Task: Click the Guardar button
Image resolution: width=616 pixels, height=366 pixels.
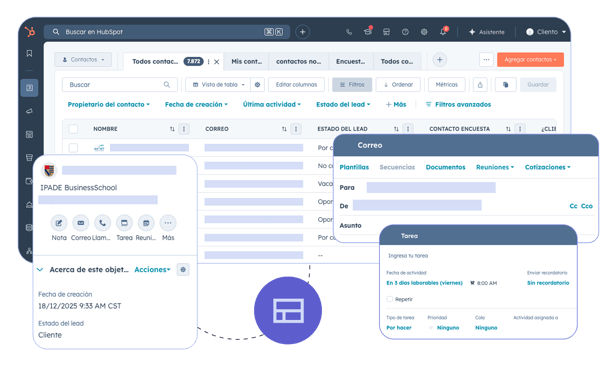Action: pyautogui.click(x=538, y=84)
